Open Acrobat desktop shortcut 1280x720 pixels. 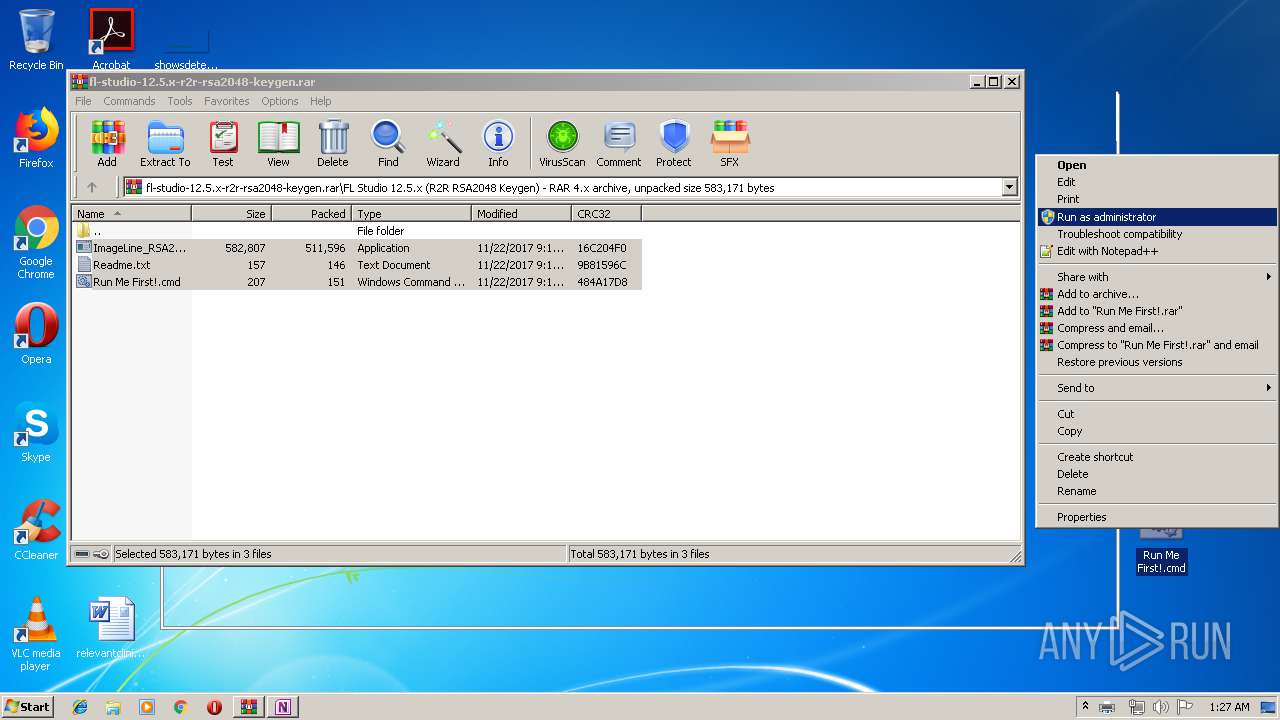(111, 40)
